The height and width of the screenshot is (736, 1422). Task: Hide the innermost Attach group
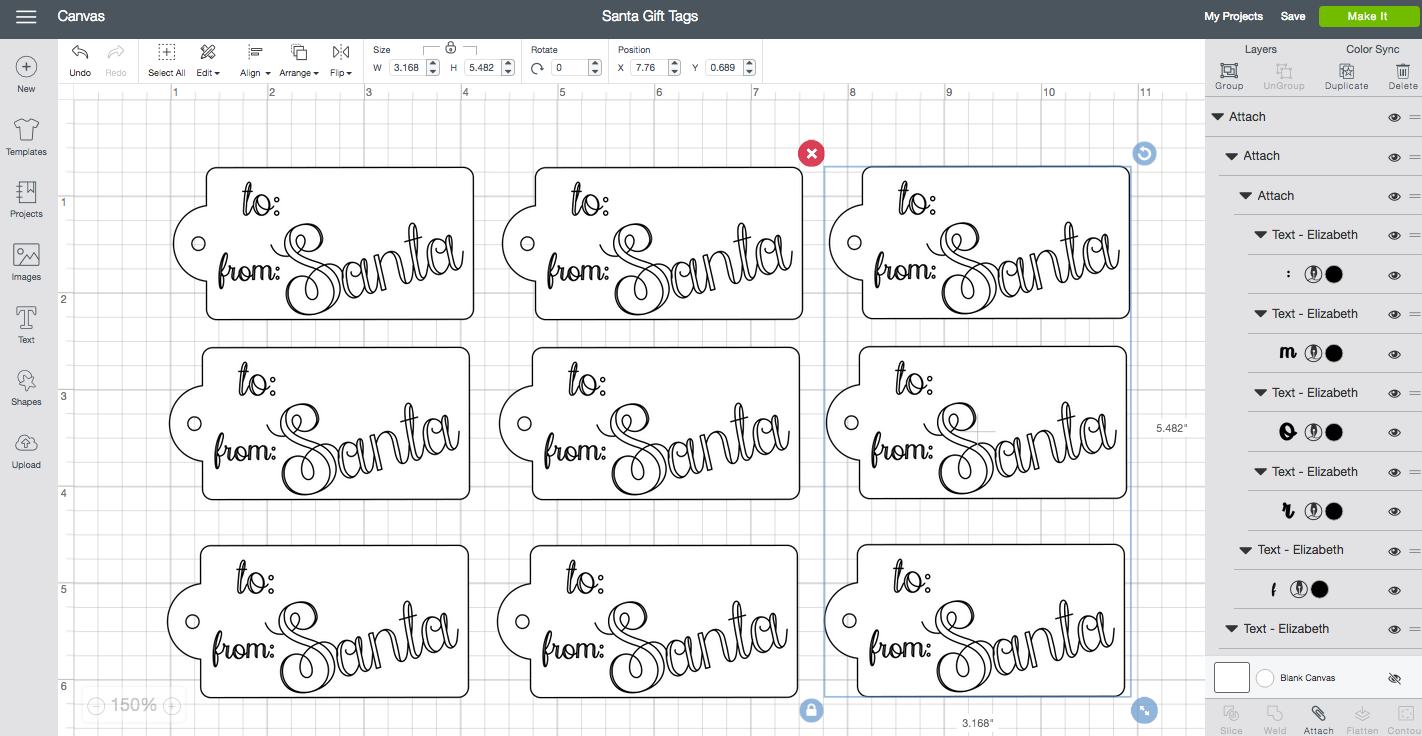pos(1394,196)
